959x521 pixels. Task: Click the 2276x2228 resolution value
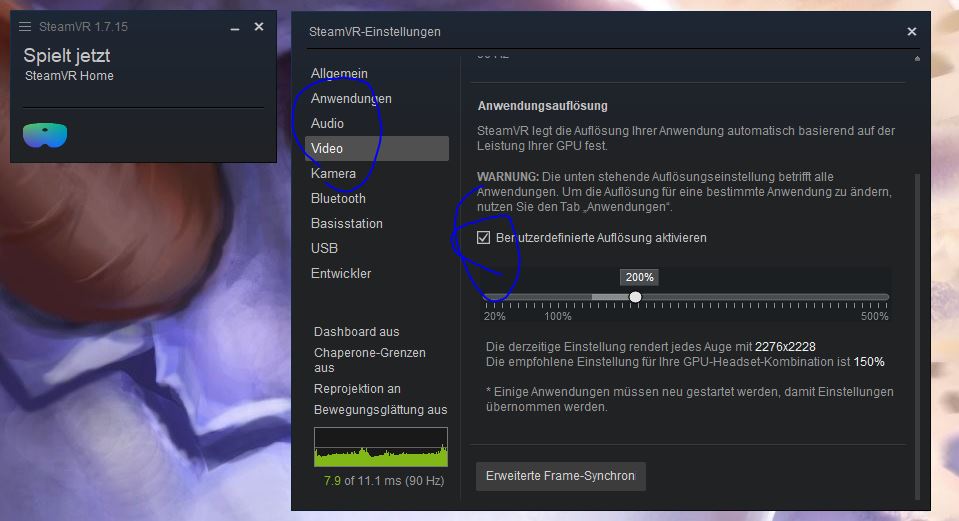pos(785,347)
